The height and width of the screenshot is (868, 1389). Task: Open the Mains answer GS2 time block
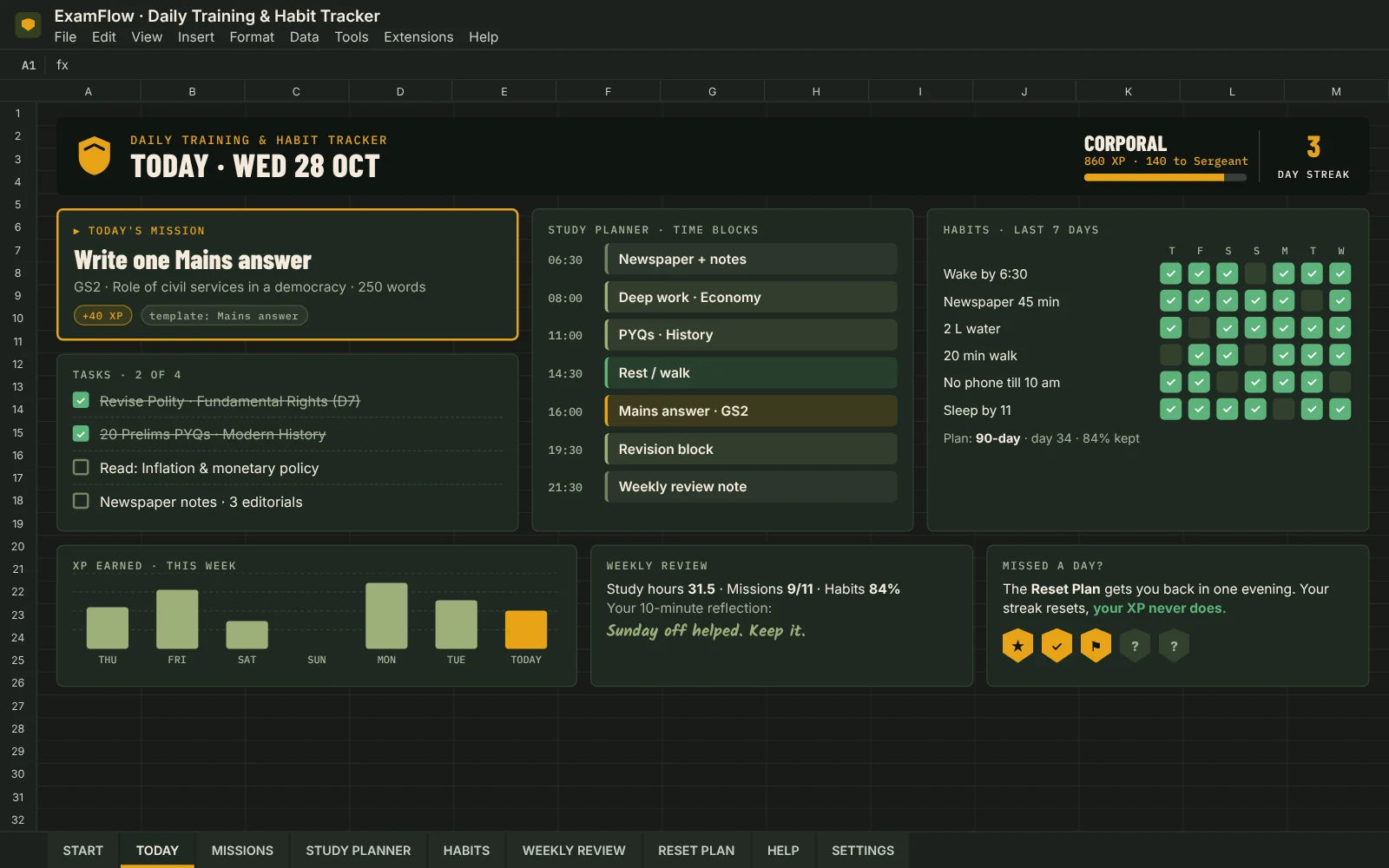[751, 411]
